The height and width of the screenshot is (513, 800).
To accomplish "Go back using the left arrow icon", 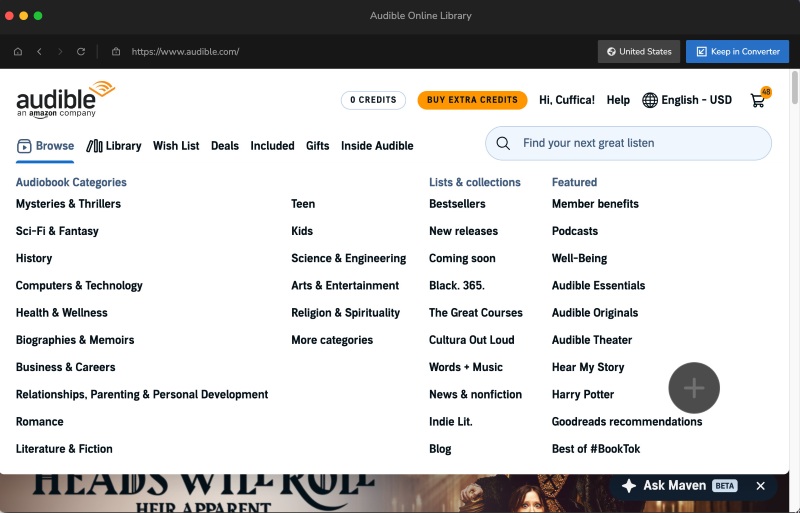I will 39,52.
